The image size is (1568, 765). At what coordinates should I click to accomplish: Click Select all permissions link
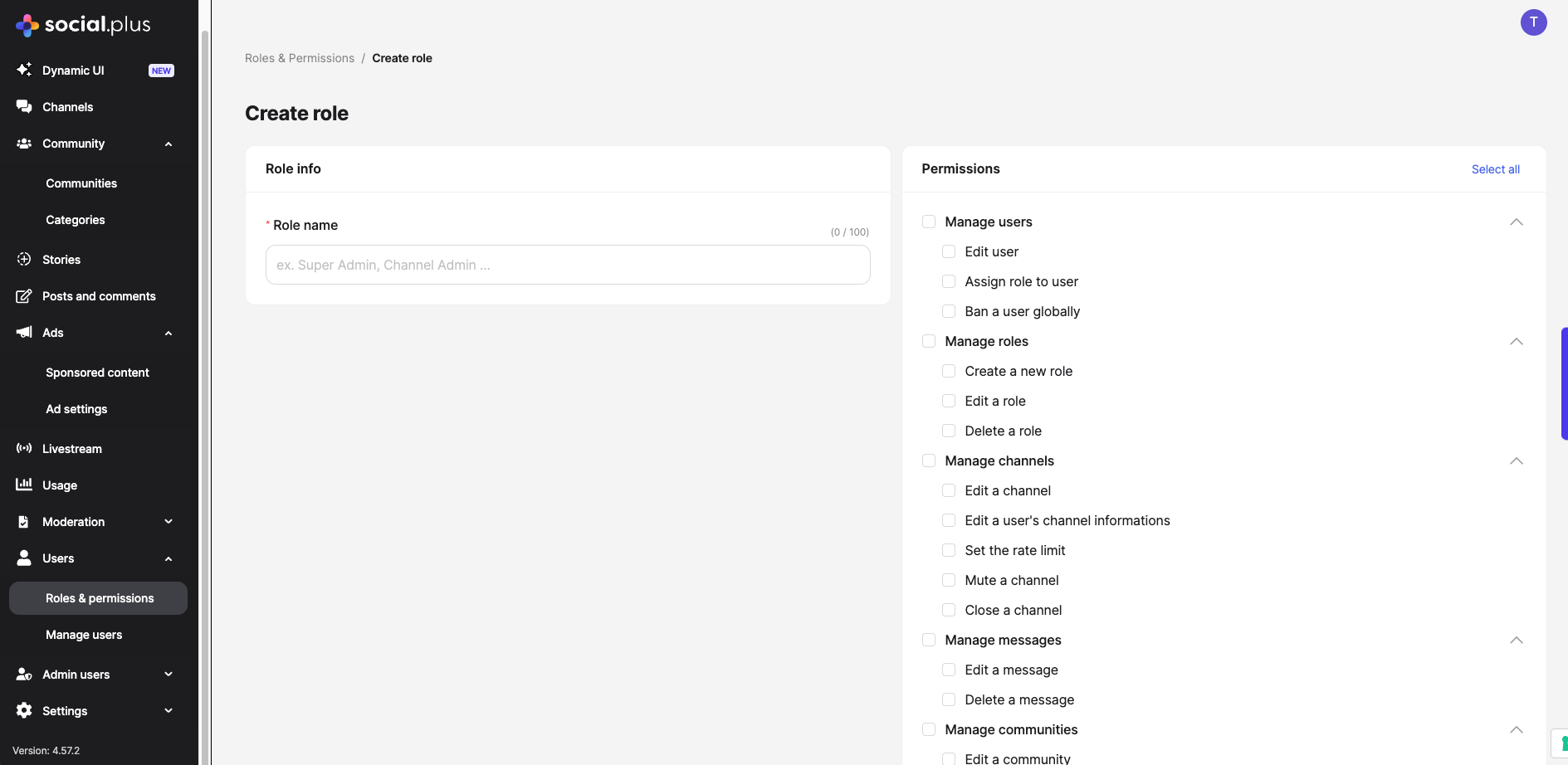coord(1495,169)
